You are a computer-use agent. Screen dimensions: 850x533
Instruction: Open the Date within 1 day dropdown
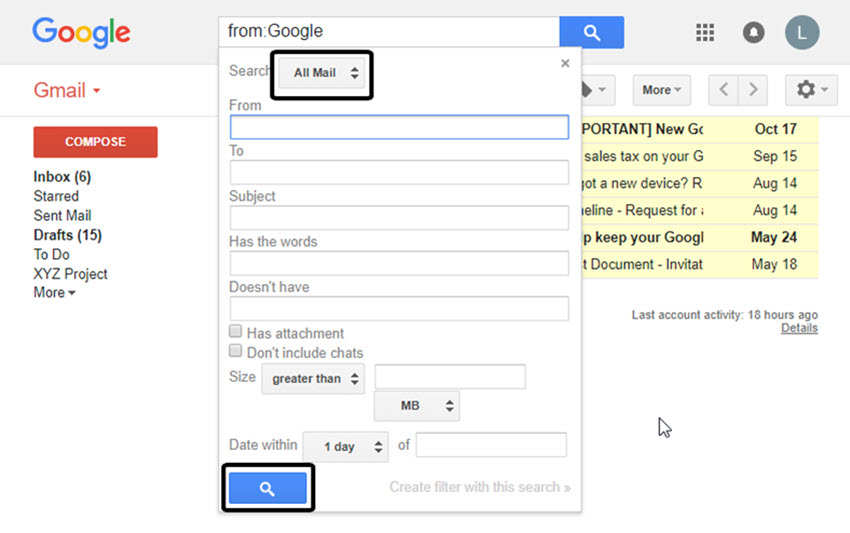click(345, 447)
